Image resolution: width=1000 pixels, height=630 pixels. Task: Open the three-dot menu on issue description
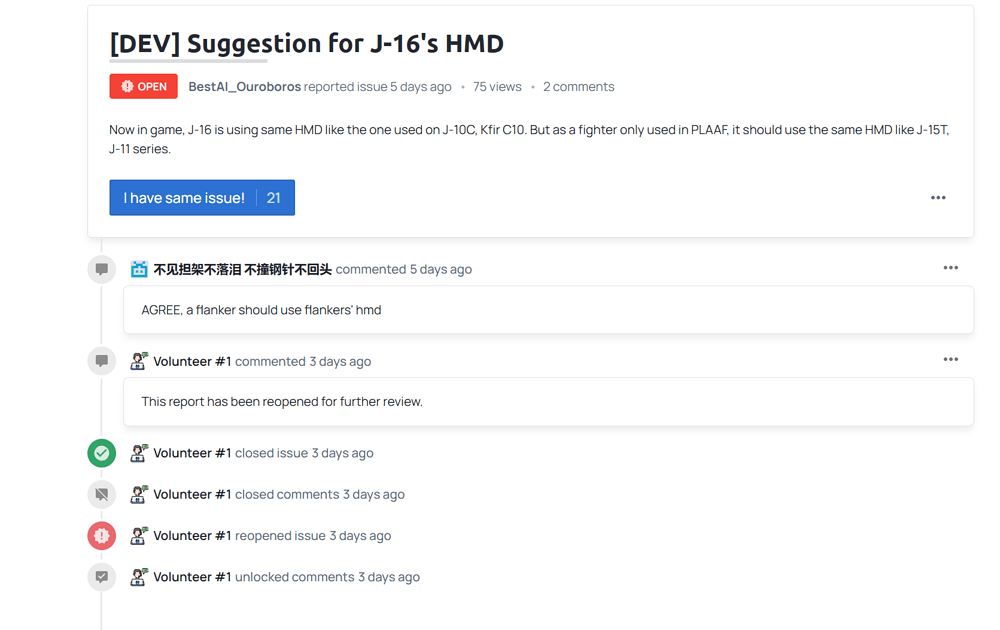pyautogui.click(x=938, y=198)
